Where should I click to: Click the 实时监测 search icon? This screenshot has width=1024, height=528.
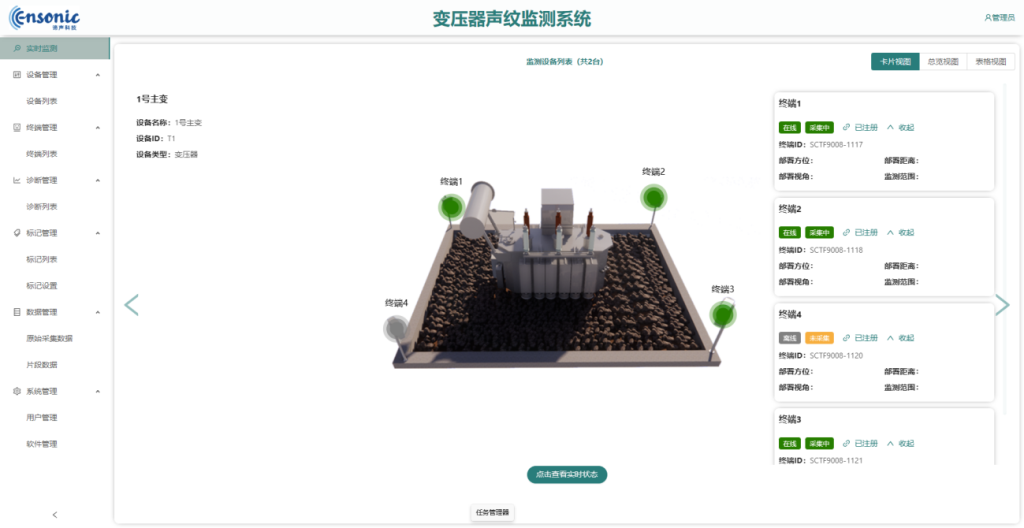[17, 48]
